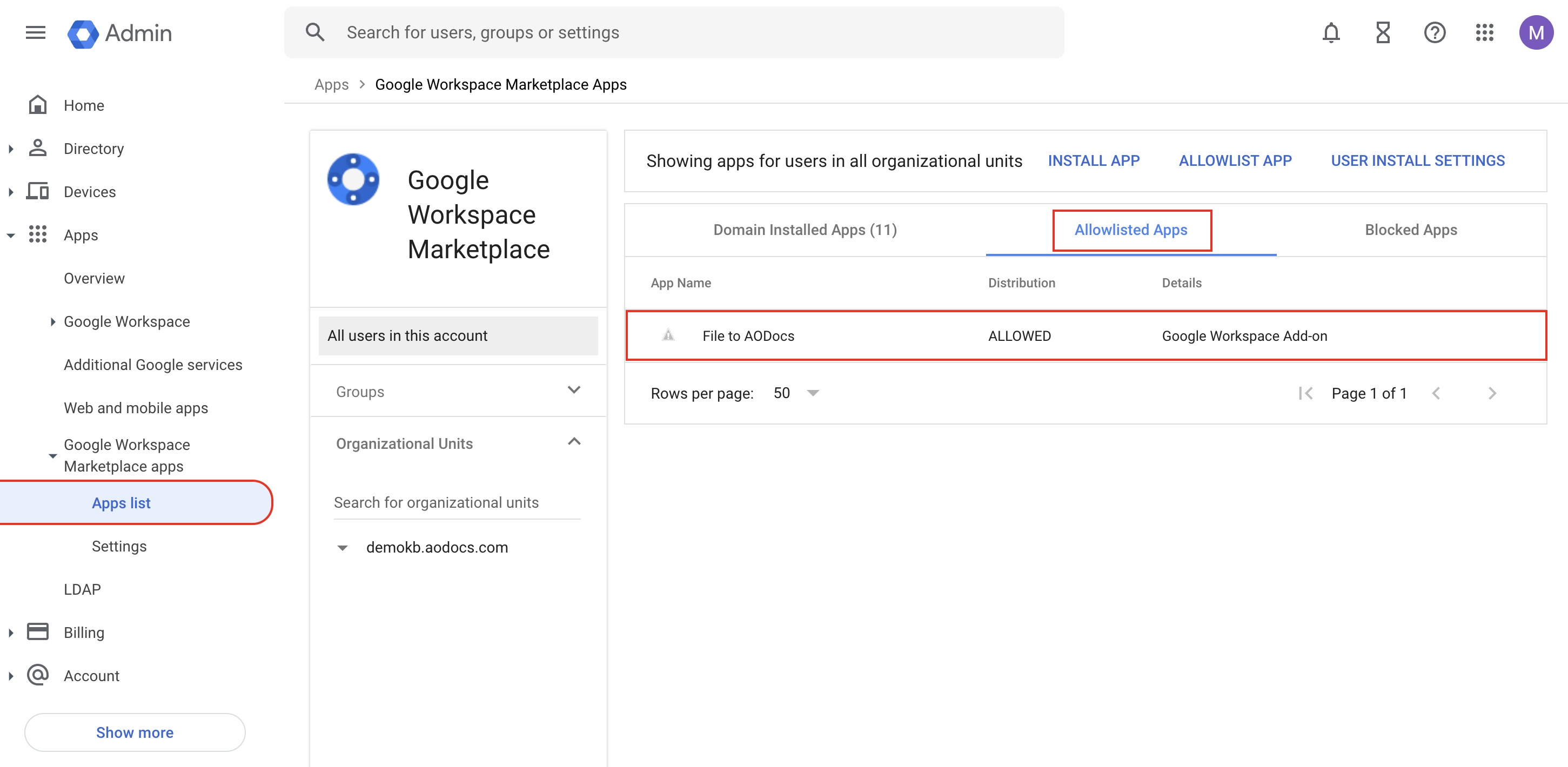Click the Account at-sign icon

[38, 675]
